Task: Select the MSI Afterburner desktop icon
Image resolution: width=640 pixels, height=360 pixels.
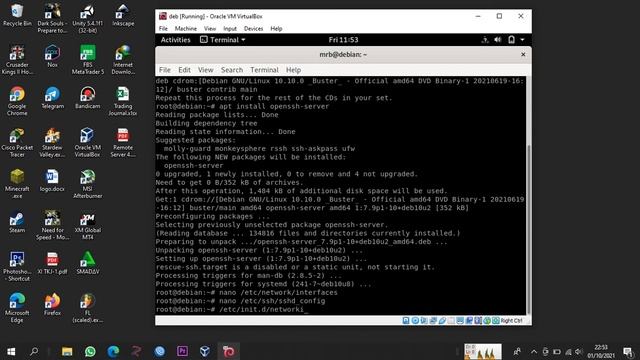Action: [87, 184]
